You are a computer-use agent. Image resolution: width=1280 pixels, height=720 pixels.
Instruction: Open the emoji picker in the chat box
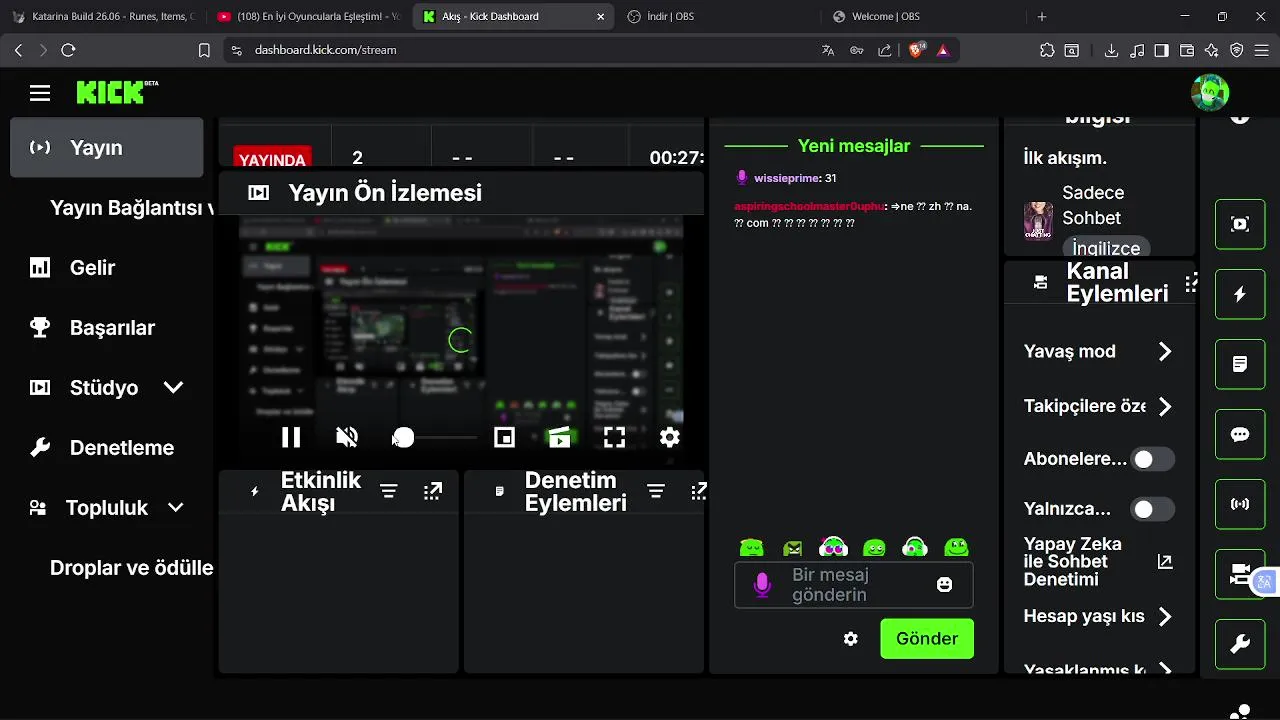[x=944, y=585]
